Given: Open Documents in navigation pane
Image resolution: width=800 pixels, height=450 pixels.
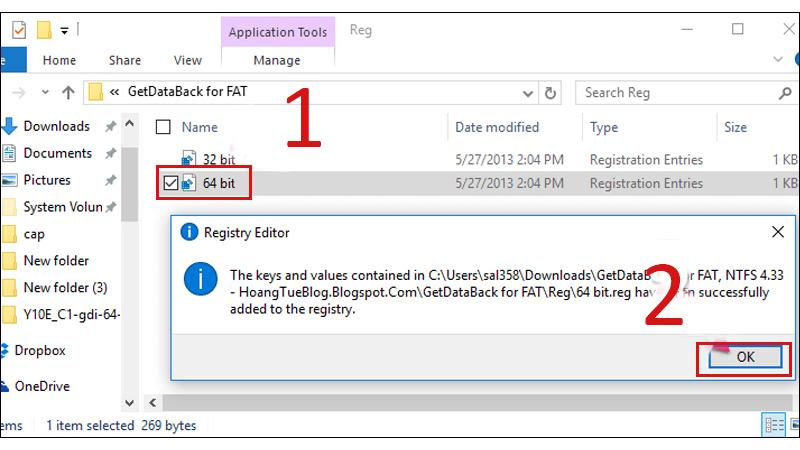Looking at the screenshot, I should pos(57,153).
